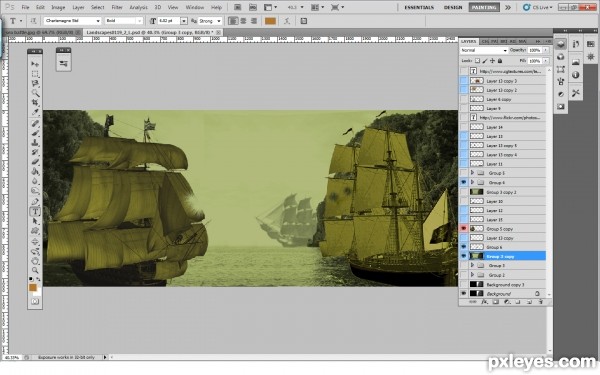
Task: Toggle lock transparent pixels checkbox
Action: coord(477,60)
